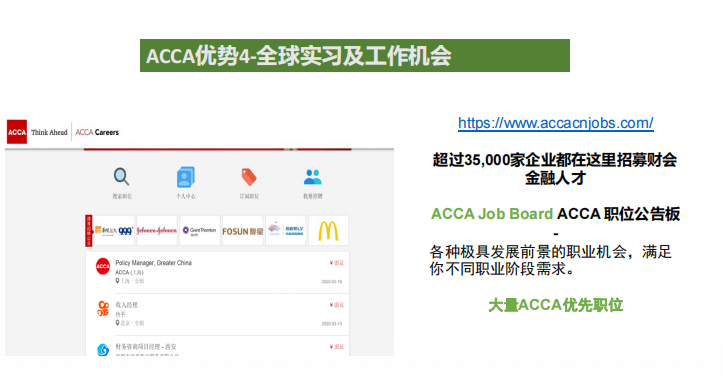723x380 pixels.
Task: Click the red vertical banner beside company logos
Action: pyautogui.click(x=89, y=230)
